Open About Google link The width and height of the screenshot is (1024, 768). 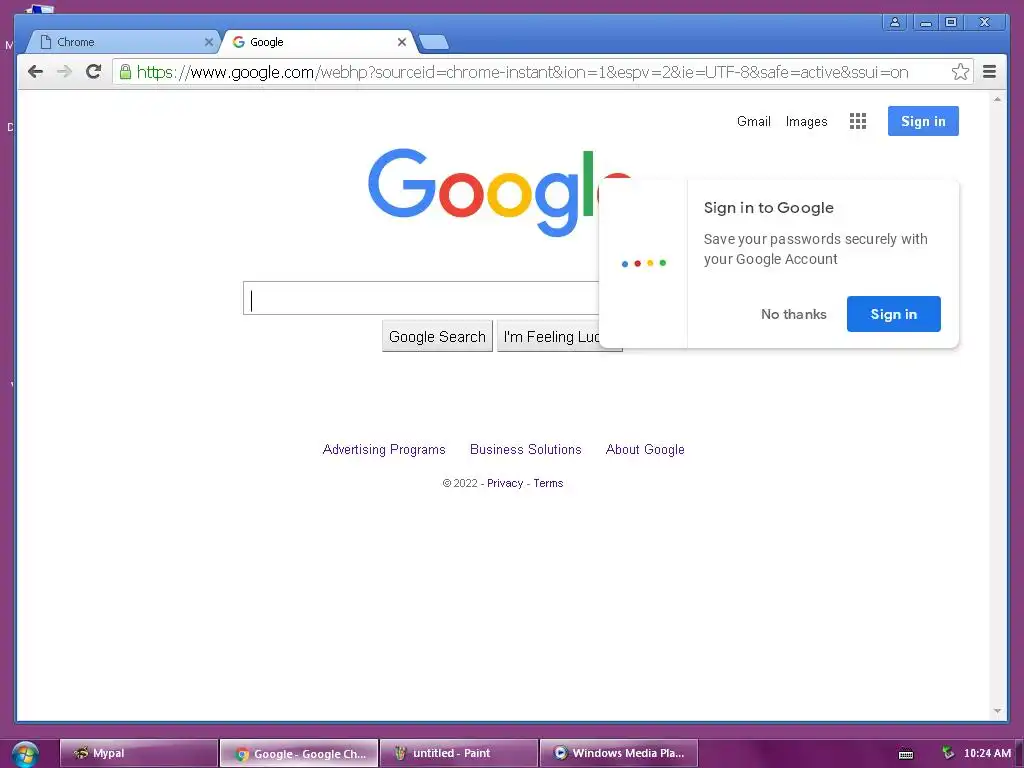(x=645, y=449)
